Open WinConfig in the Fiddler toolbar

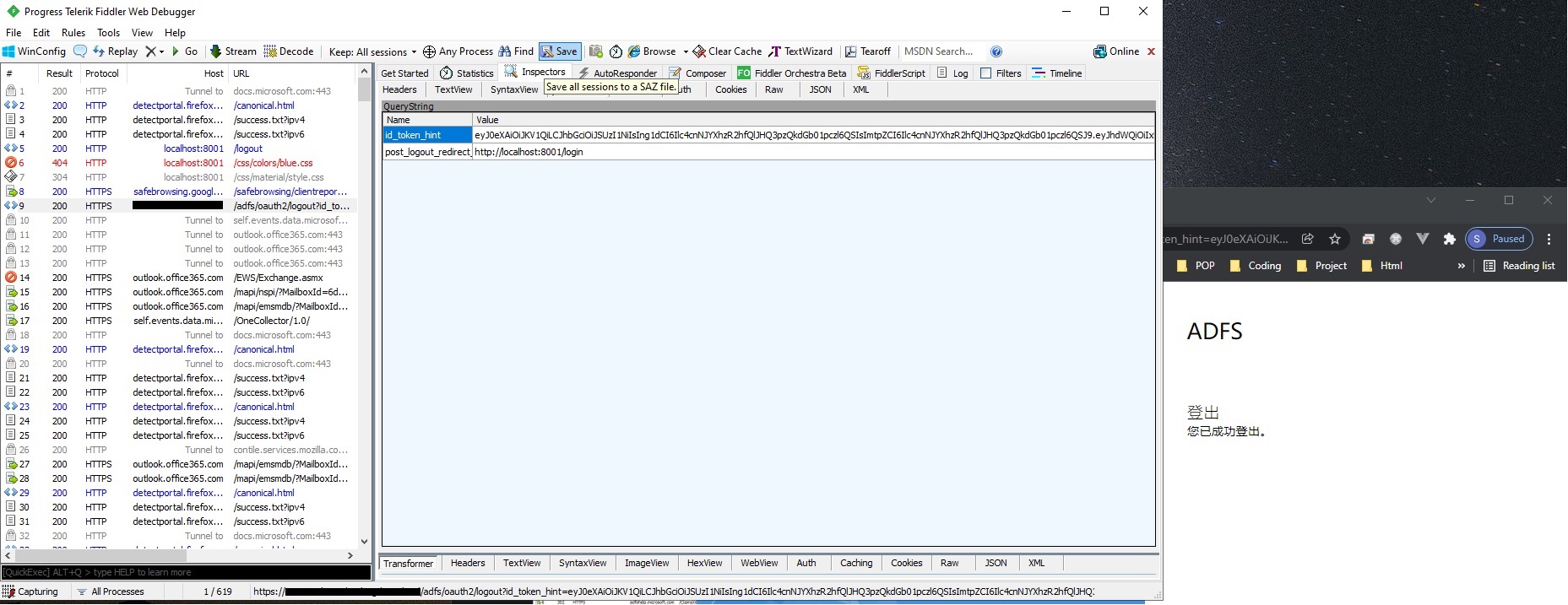click(35, 51)
